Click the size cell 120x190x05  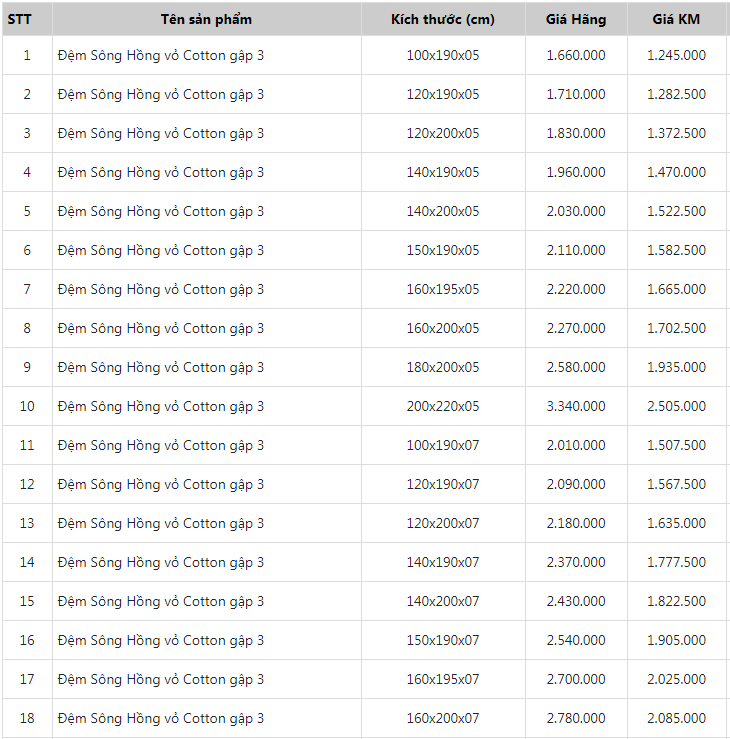(x=442, y=94)
